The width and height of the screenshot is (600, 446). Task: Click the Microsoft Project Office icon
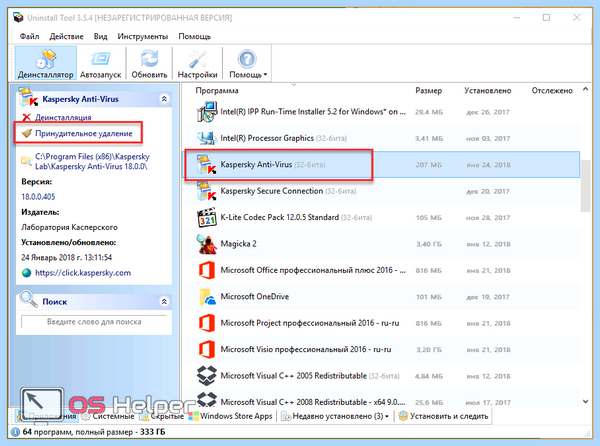pos(207,323)
